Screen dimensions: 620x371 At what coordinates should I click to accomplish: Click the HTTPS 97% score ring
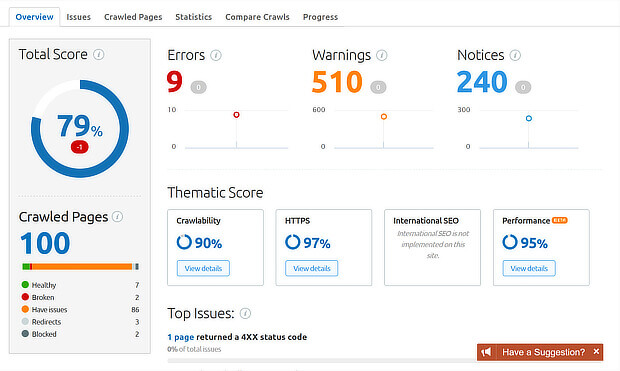[x=293, y=242]
